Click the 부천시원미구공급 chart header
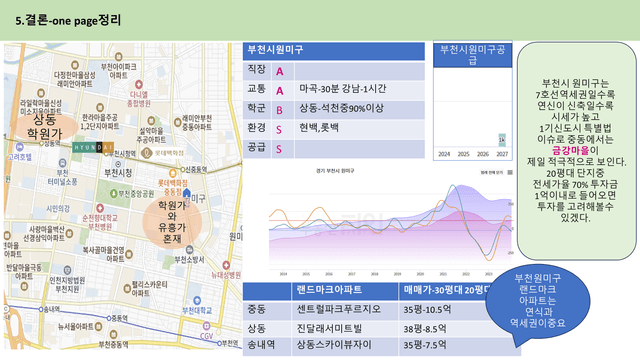 473,55
